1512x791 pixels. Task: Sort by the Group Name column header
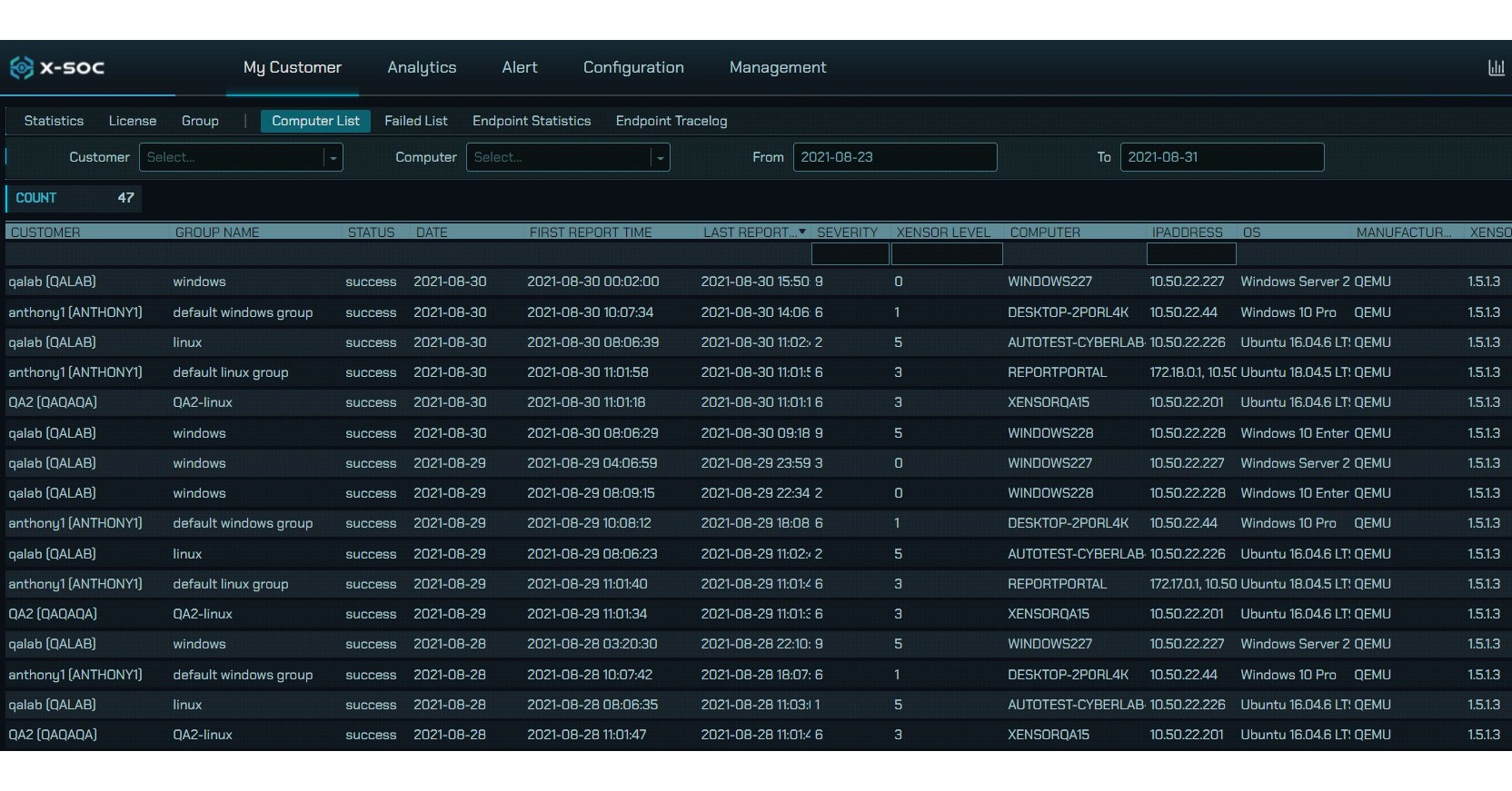[217, 232]
